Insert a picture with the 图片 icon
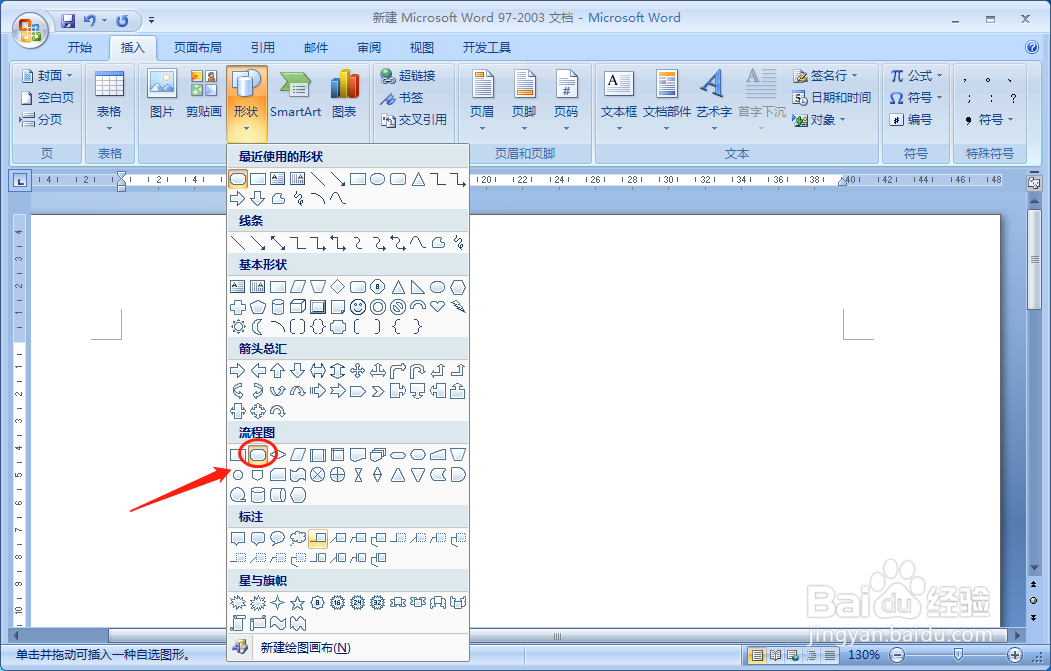Screen dimensions: 1051x671 coord(162,94)
